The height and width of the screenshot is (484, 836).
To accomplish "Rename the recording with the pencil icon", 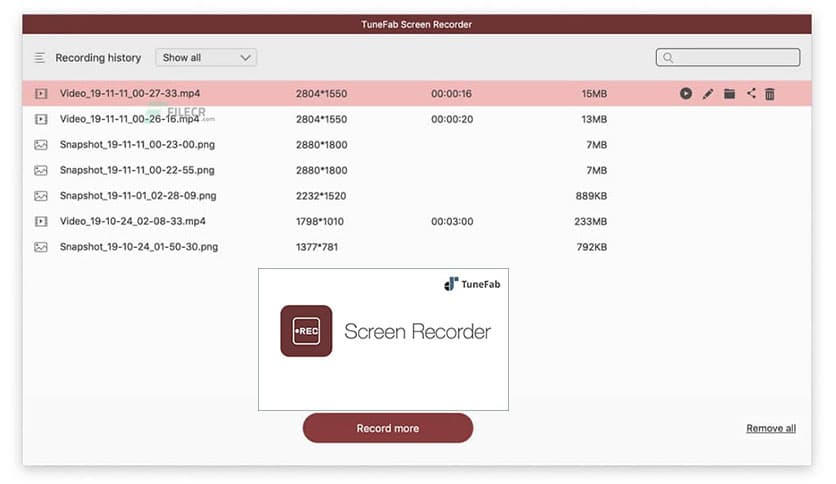I will (x=708, y=94).
